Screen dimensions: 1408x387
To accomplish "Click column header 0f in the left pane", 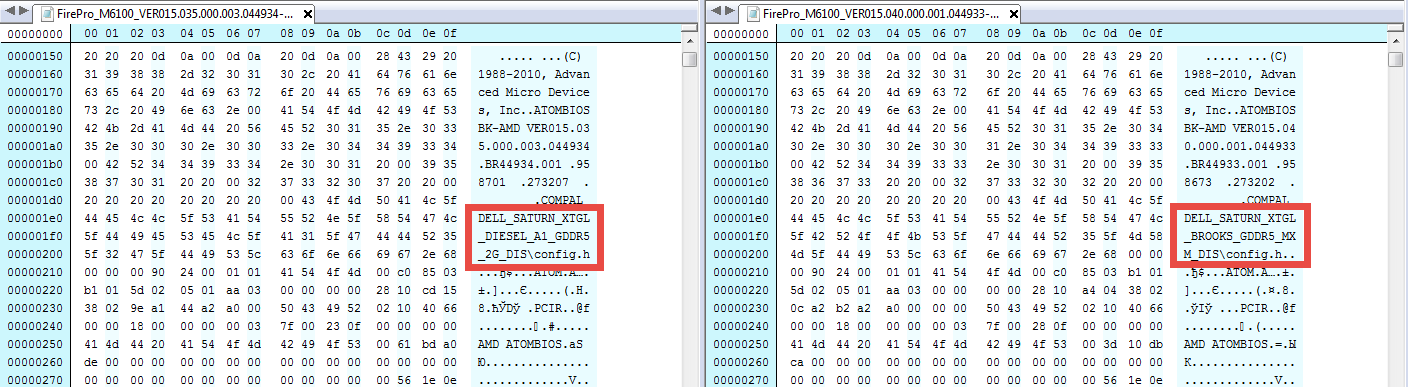I will click(x=450, y=34).
